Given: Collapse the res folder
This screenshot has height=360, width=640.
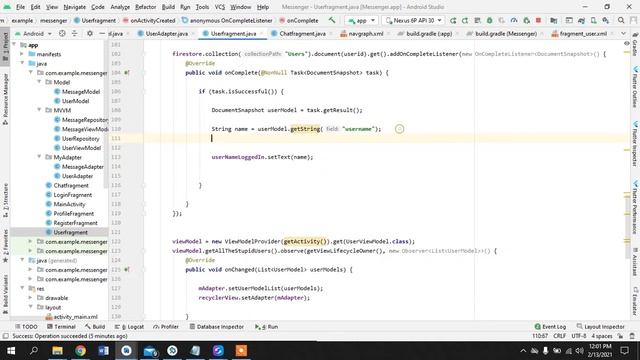Looking at the screenshot, I should 22,289.
